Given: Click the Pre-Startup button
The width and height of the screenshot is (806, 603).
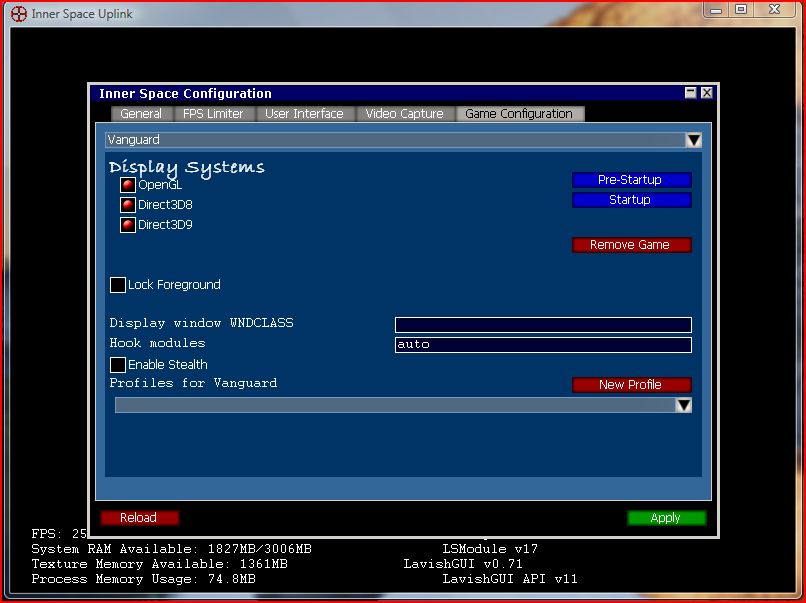Looking at the screenshot, I should point(631,179).
